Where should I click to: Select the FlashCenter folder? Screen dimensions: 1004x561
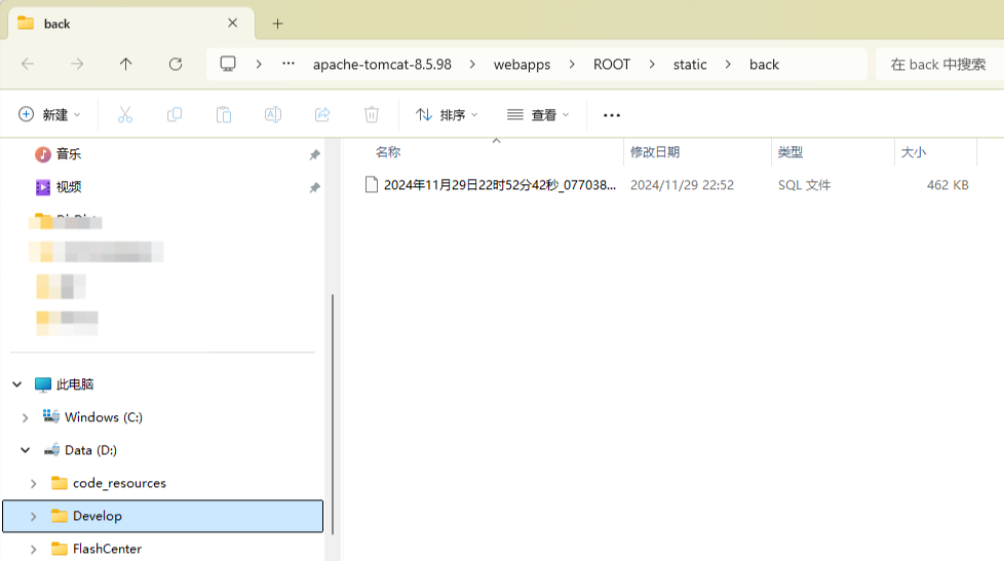[107, 549]
